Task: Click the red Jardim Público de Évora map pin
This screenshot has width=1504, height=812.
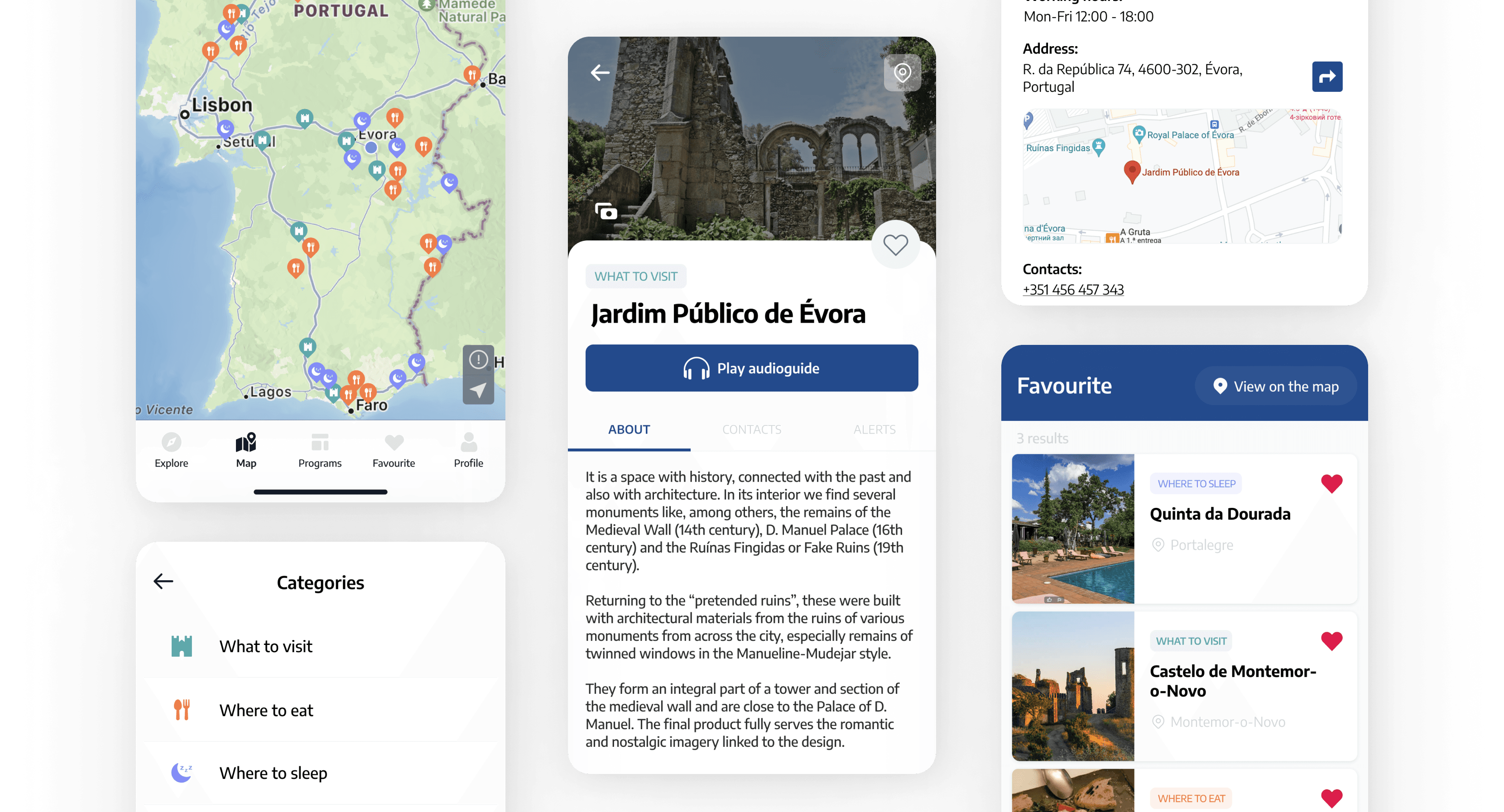Action: (x=1132, y=172)
